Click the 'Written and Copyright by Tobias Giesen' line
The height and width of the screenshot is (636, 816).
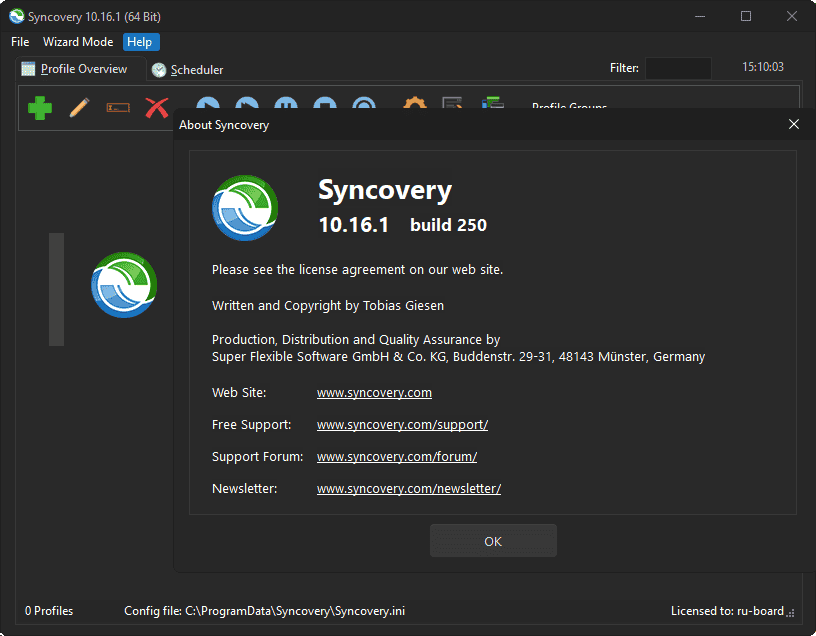(328, 306)
